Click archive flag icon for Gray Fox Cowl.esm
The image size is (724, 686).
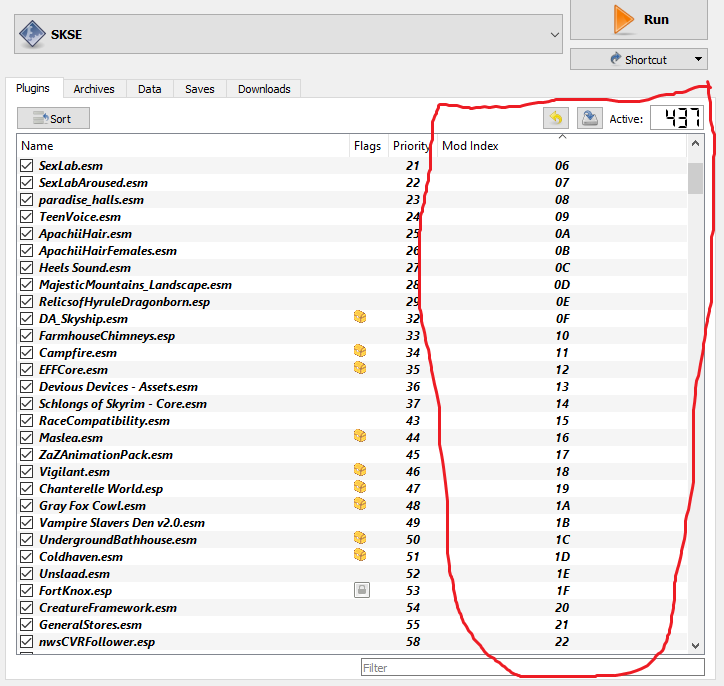click(360, 505)
